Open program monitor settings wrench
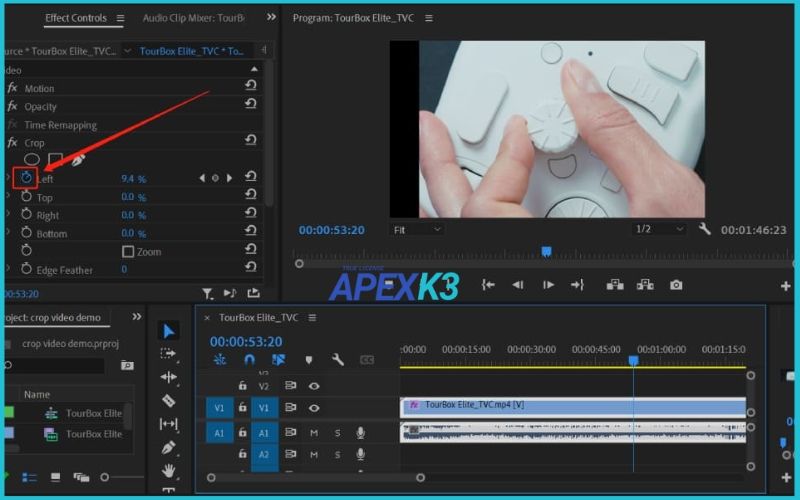800x500 pixels. point(705,229)
